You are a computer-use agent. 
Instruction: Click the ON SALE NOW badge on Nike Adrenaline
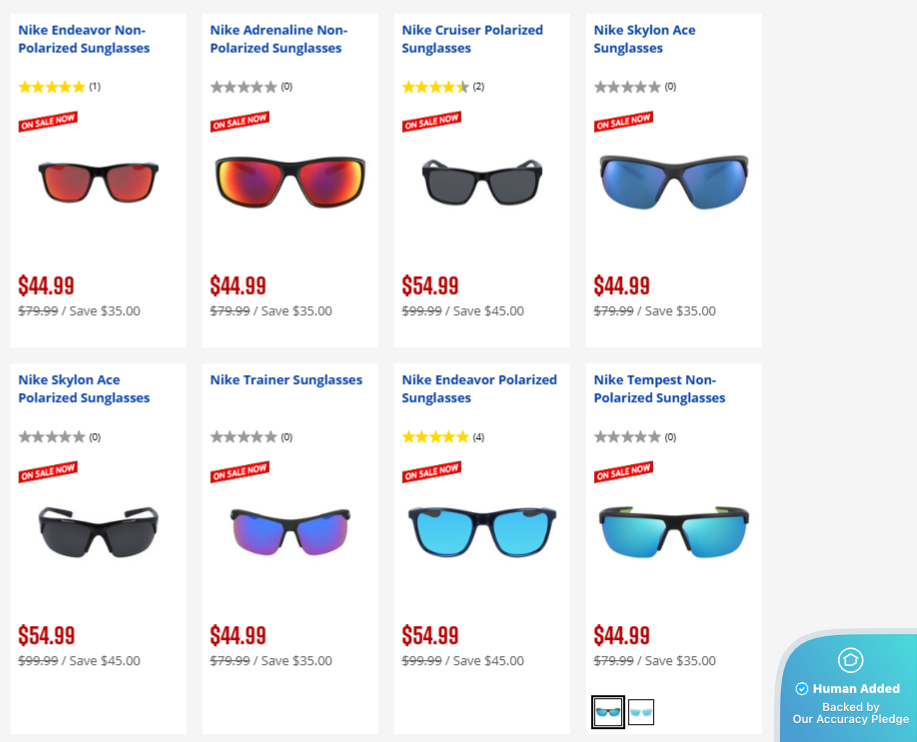tap(239, 120)
